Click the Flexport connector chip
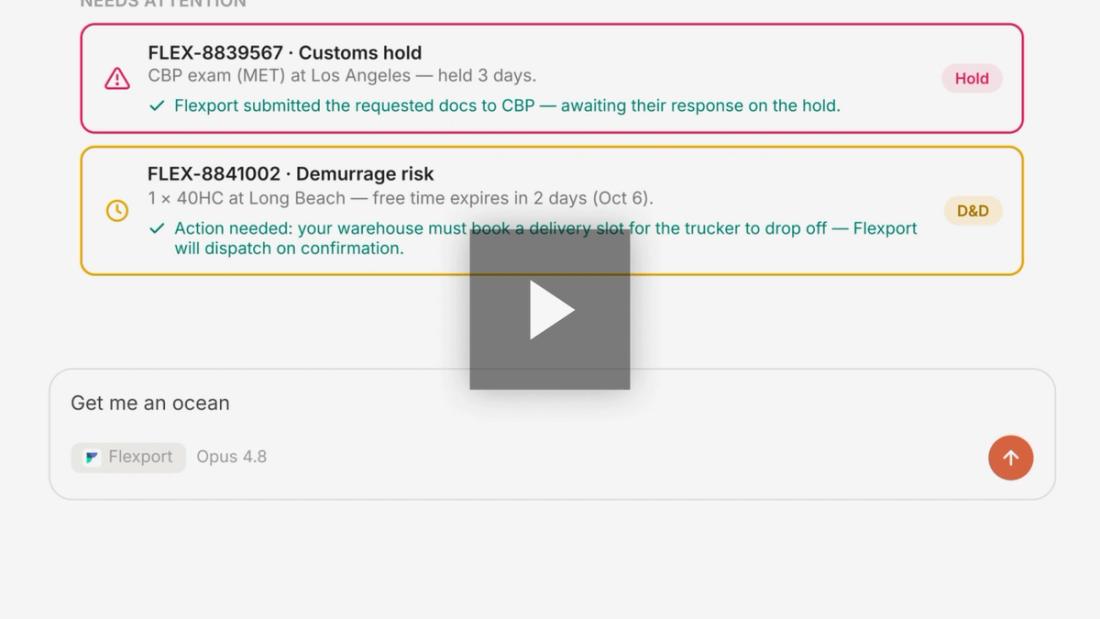Image resolution: width=1100 pixels, height=619 pixels. coord(128,457)
